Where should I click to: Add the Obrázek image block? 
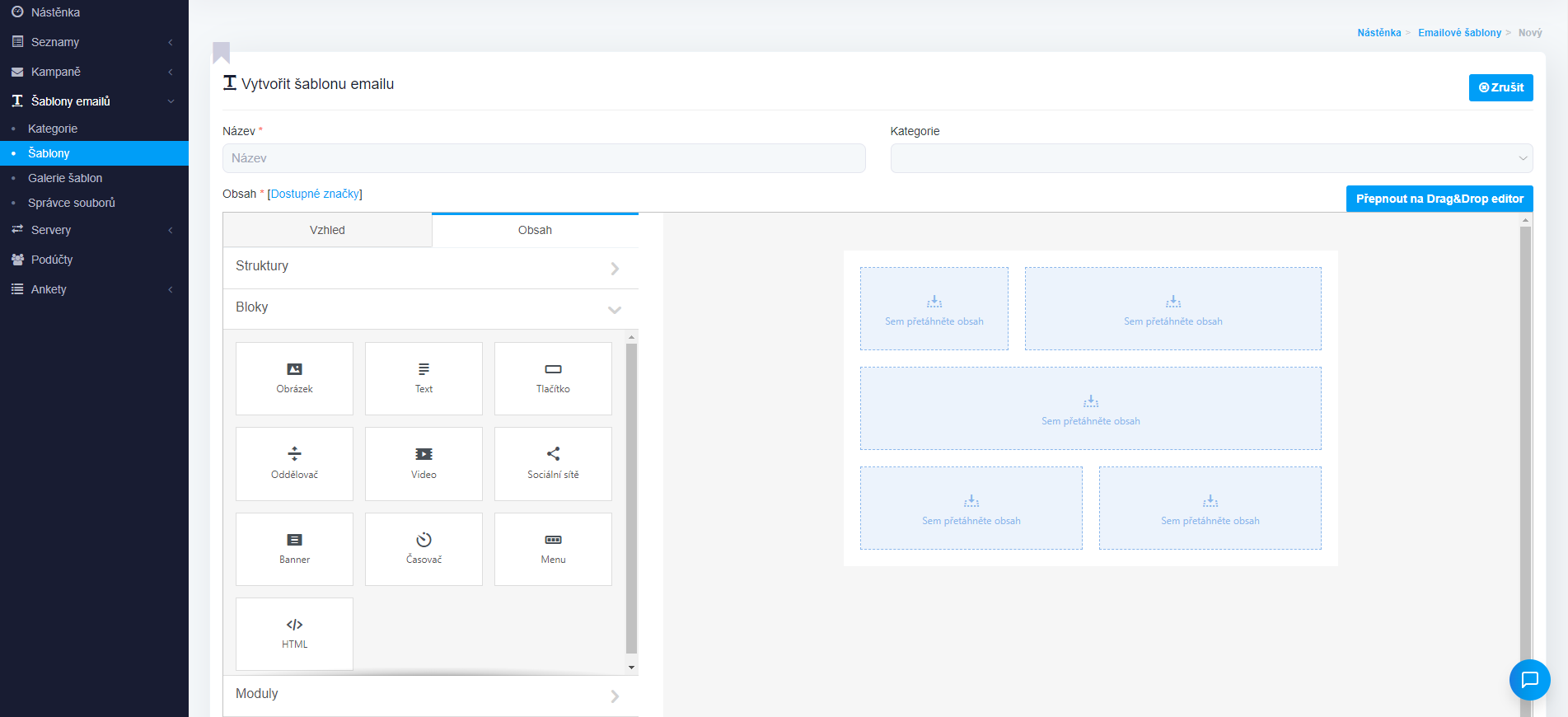[x=294, y=378]
